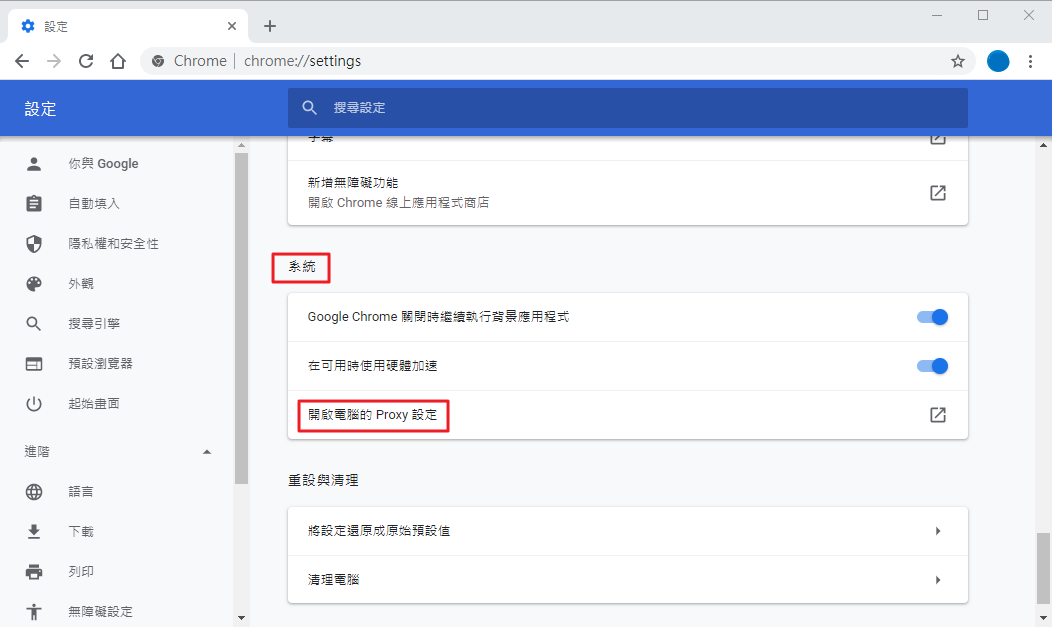Click the accessibility icon beside 無障礙設定
Viewport: 1052px width, 627px height.
pyautogui.click(x=34, y=612)
